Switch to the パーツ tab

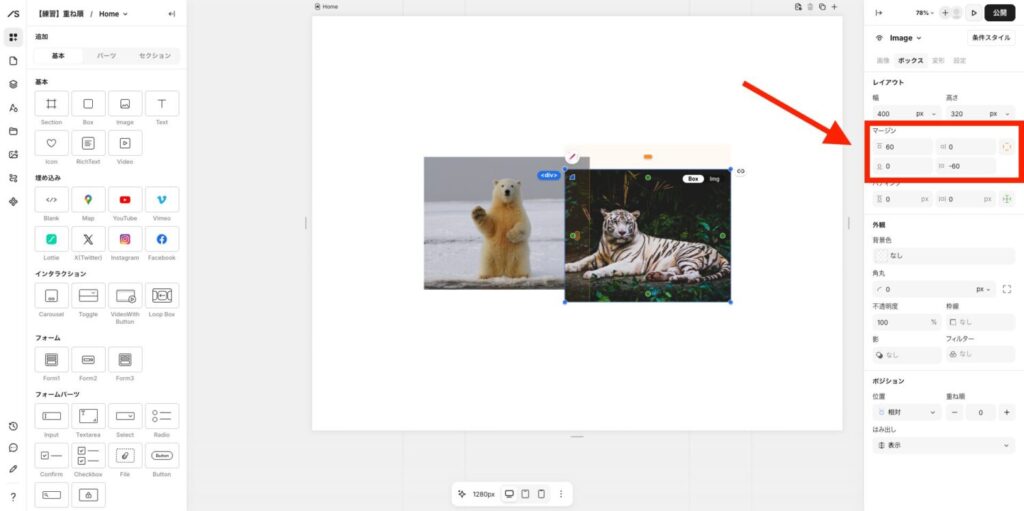tap(107, 56)
